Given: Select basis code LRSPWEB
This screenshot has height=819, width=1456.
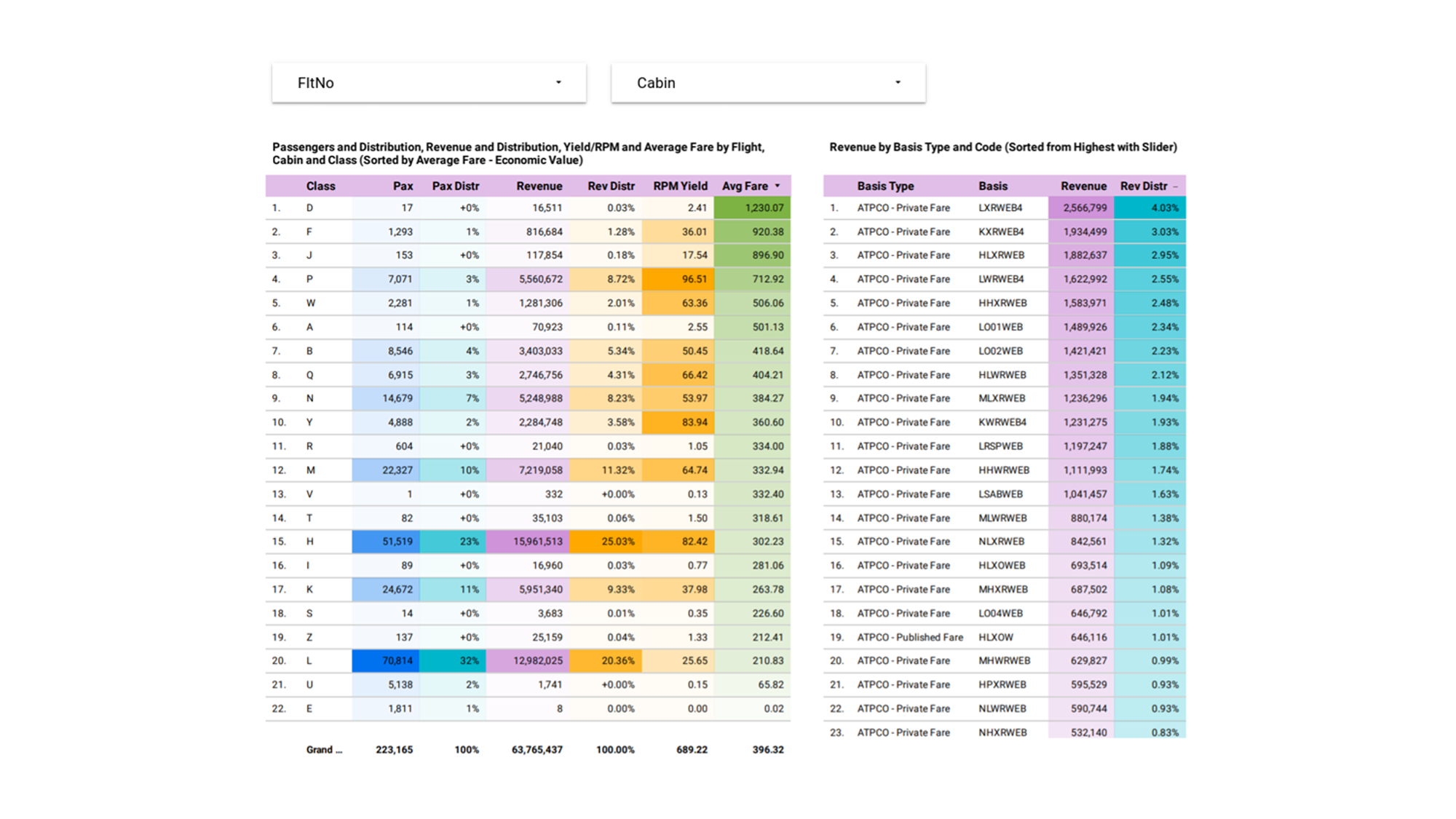Looking at the screenshot, I should point(1000,446).
